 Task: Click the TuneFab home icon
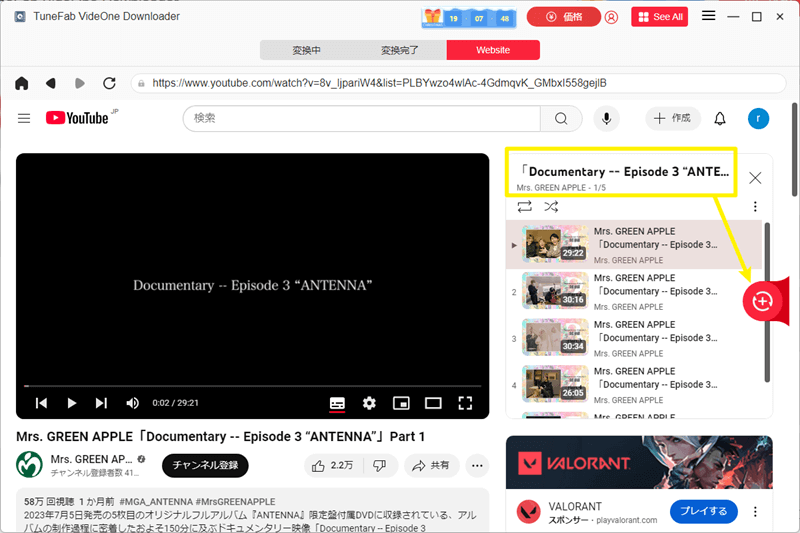(21, 83)
